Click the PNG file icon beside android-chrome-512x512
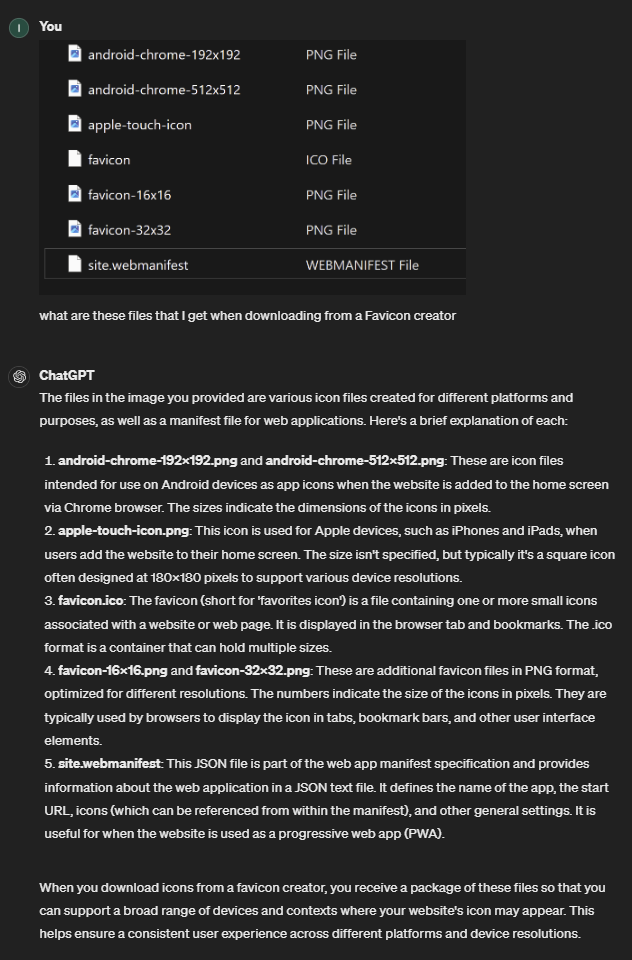The width and height of the screenshot is (632, 960). [x=74, y=89]
